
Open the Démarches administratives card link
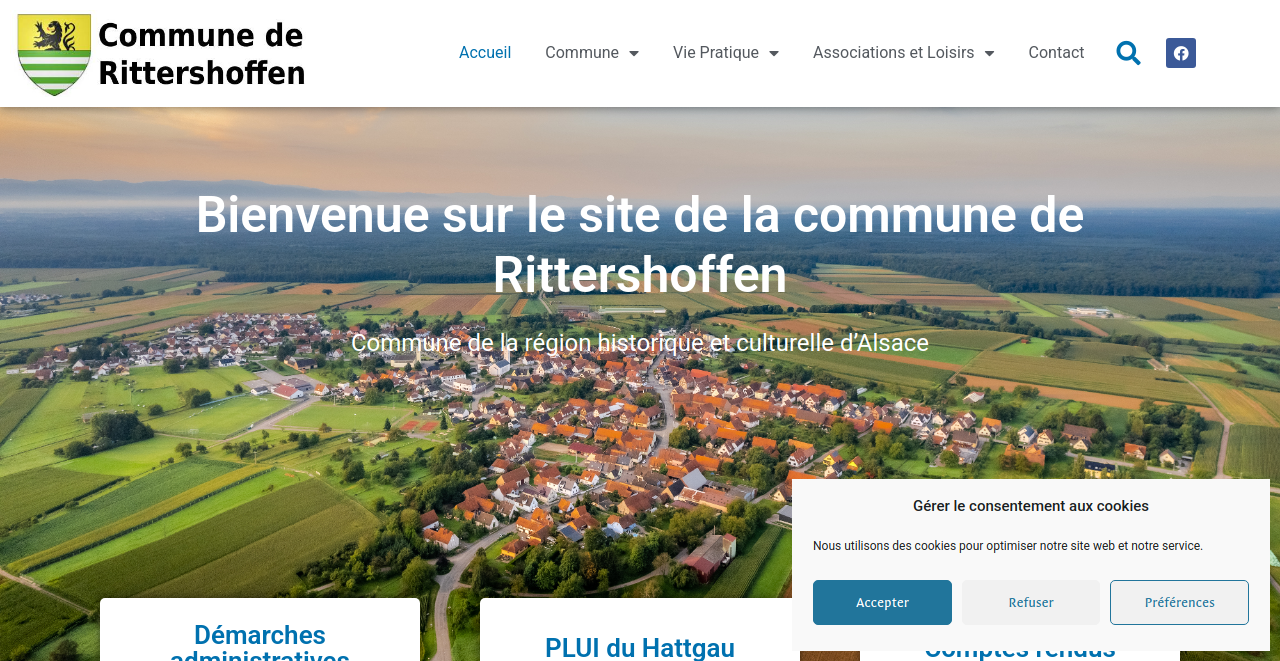260,641
